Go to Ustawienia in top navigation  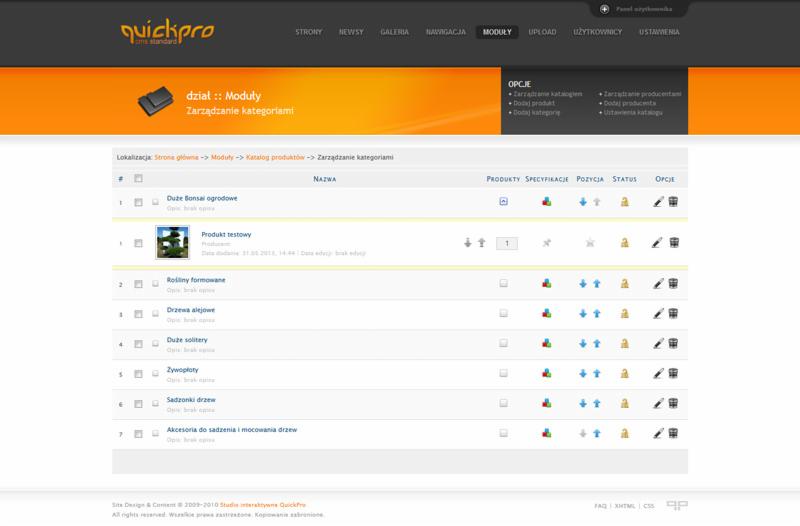659,32
